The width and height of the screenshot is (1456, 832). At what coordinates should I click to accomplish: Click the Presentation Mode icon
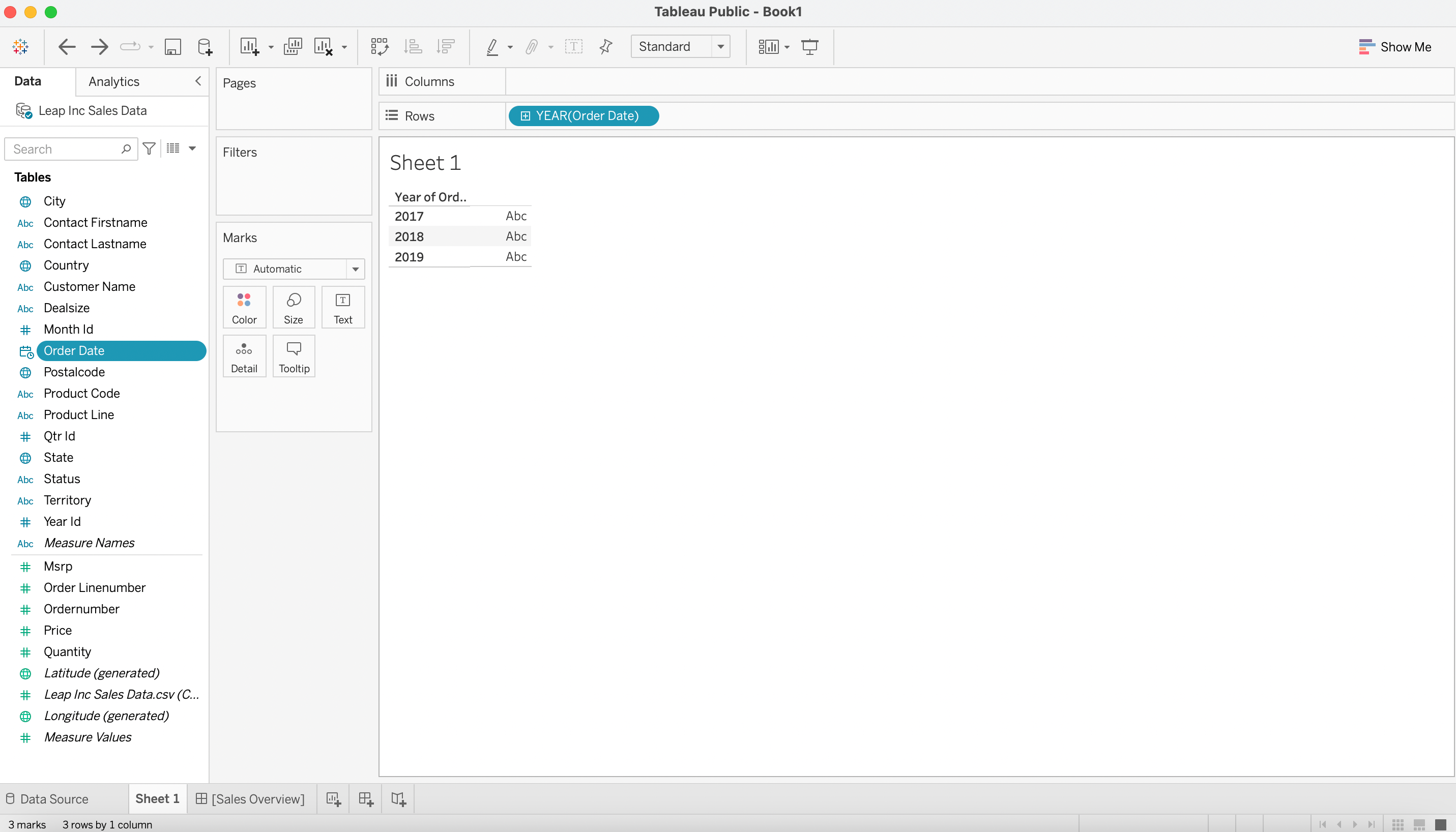[809, 47]
